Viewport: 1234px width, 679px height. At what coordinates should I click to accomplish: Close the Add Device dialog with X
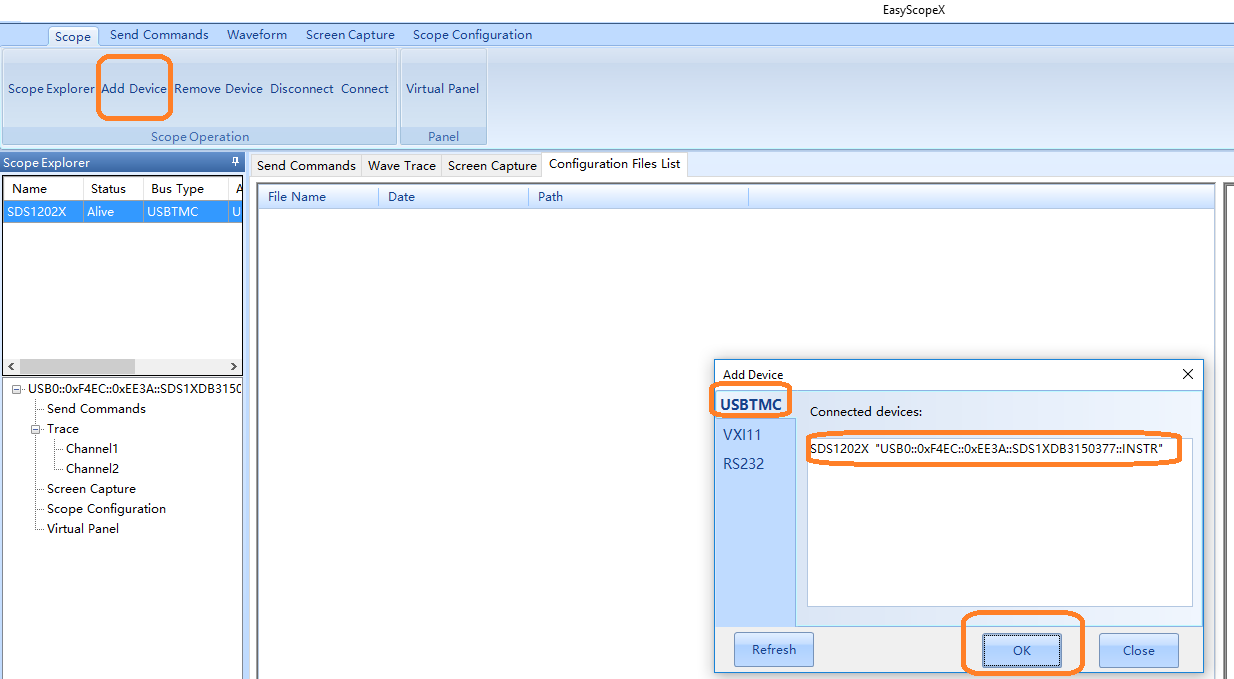1188,374
